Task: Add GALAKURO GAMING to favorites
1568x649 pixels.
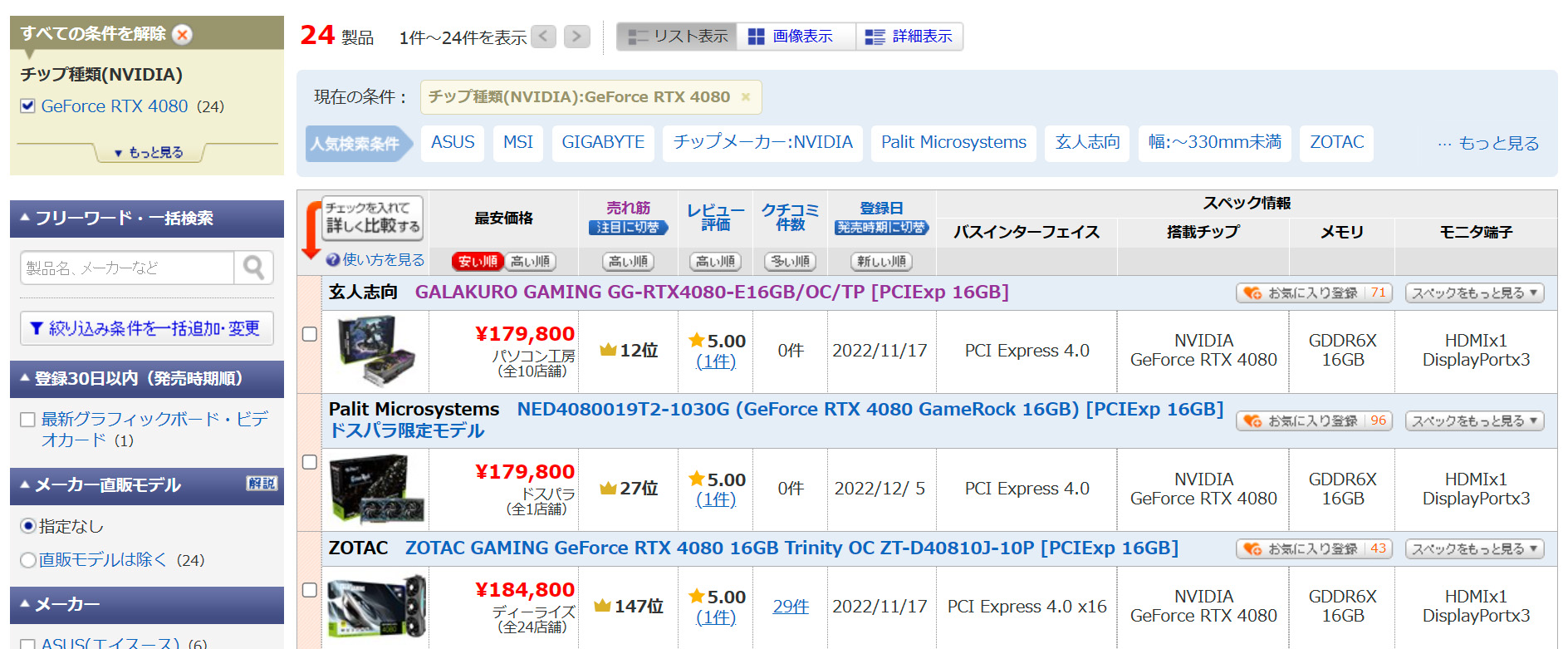Action: coord(1314,293)
